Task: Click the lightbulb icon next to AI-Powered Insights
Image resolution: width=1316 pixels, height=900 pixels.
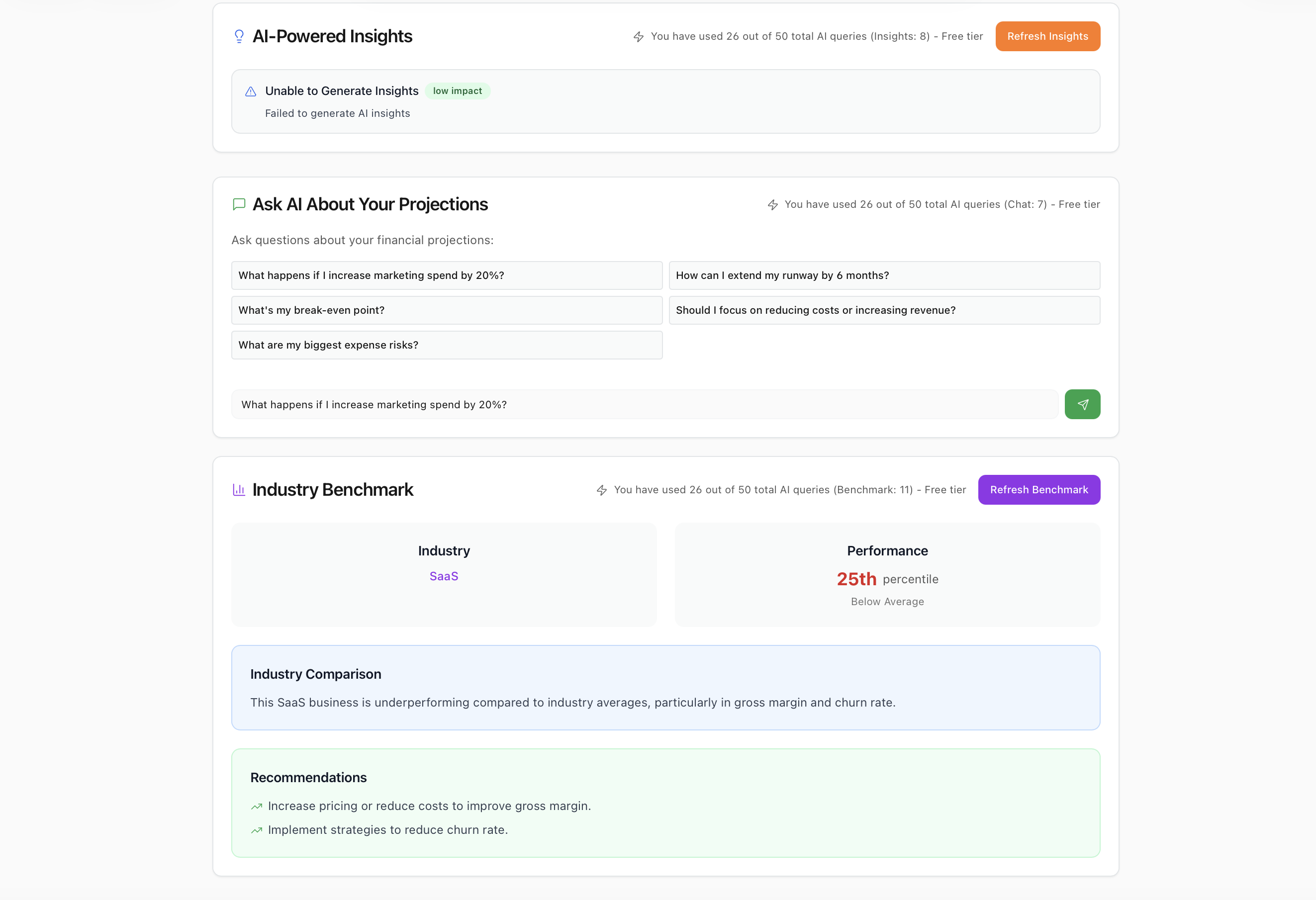Action: click(x=239, y=35)
